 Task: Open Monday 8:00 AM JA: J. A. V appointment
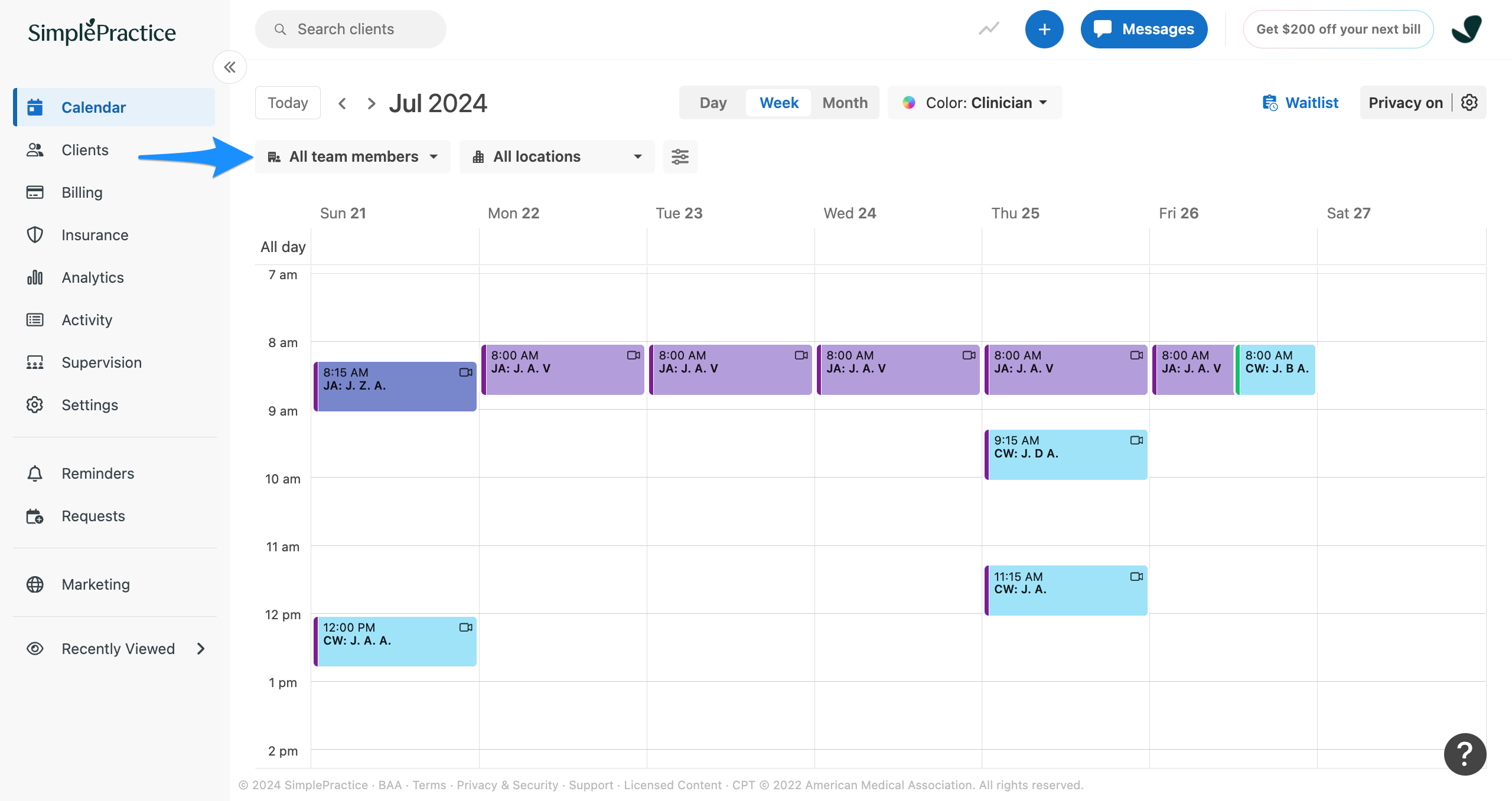pyautogui.click(x=563, y=370)
